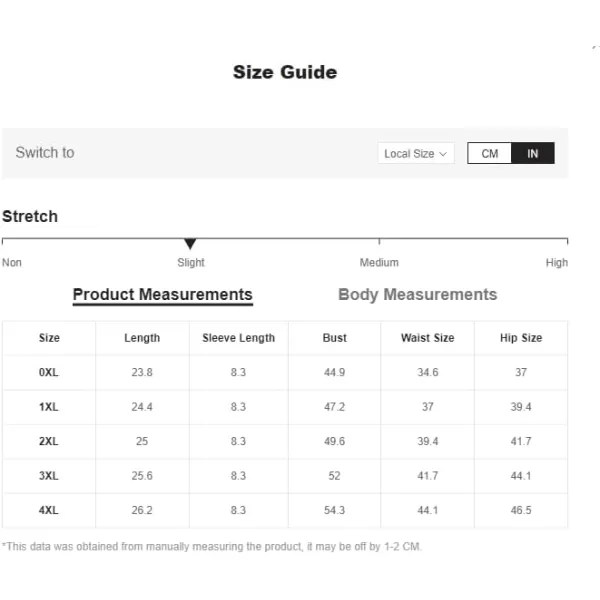Screen dimensions: 600x600
Task: Select the 2XL size row
Action: [285, 441]
